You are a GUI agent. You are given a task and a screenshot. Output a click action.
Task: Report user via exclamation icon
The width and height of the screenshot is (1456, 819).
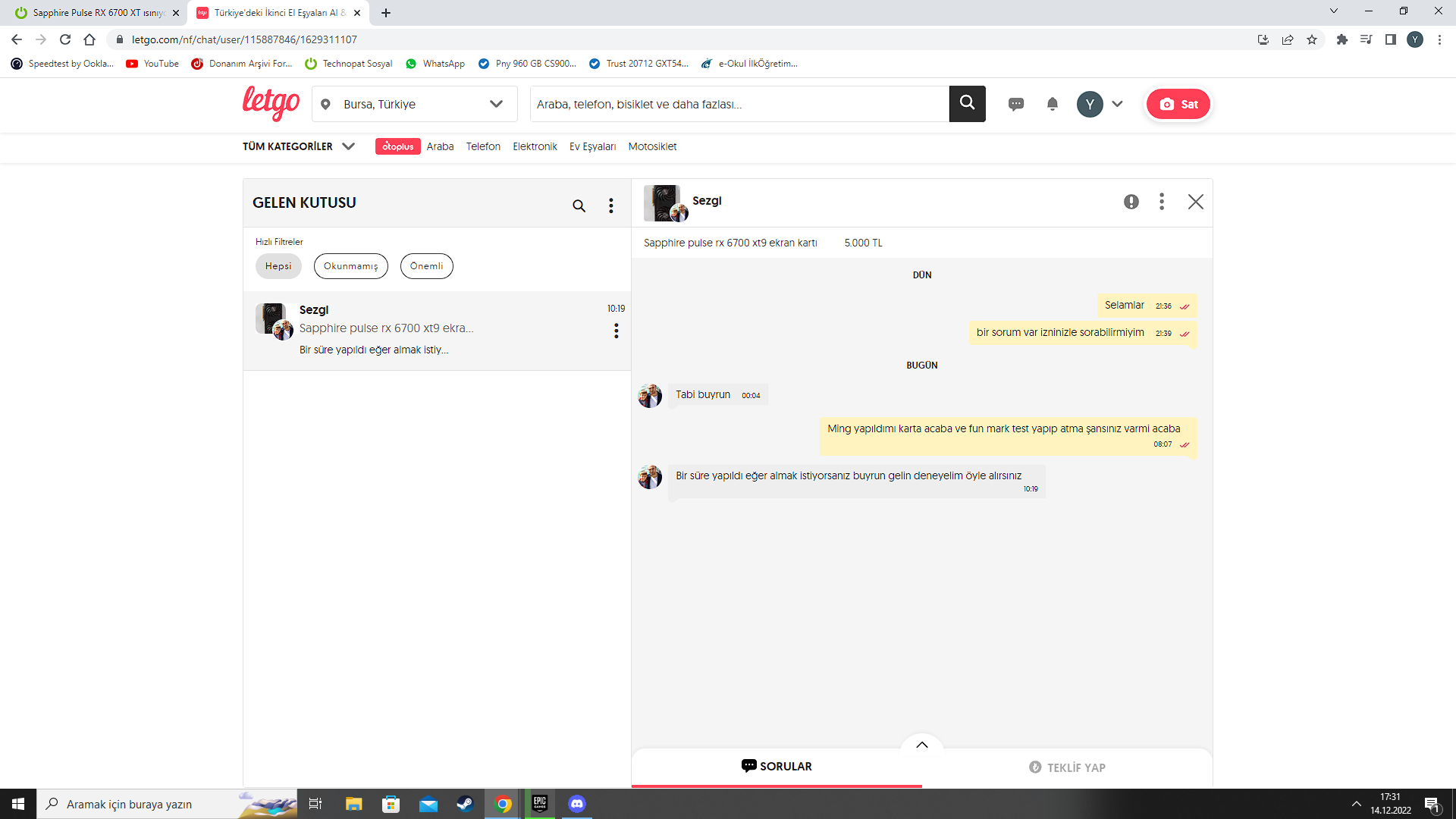pos(1131,202)
